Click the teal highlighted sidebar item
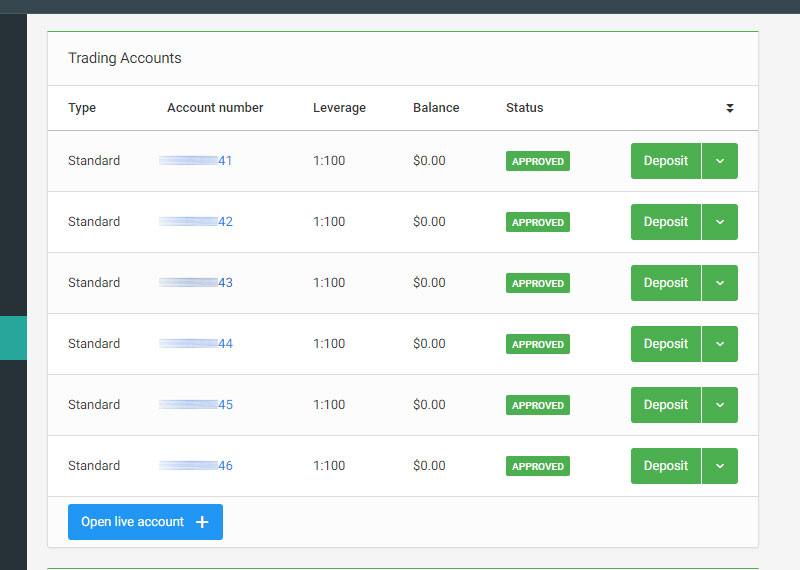The image size is (800, 570). pyautogui.click(x=13, y=337)
